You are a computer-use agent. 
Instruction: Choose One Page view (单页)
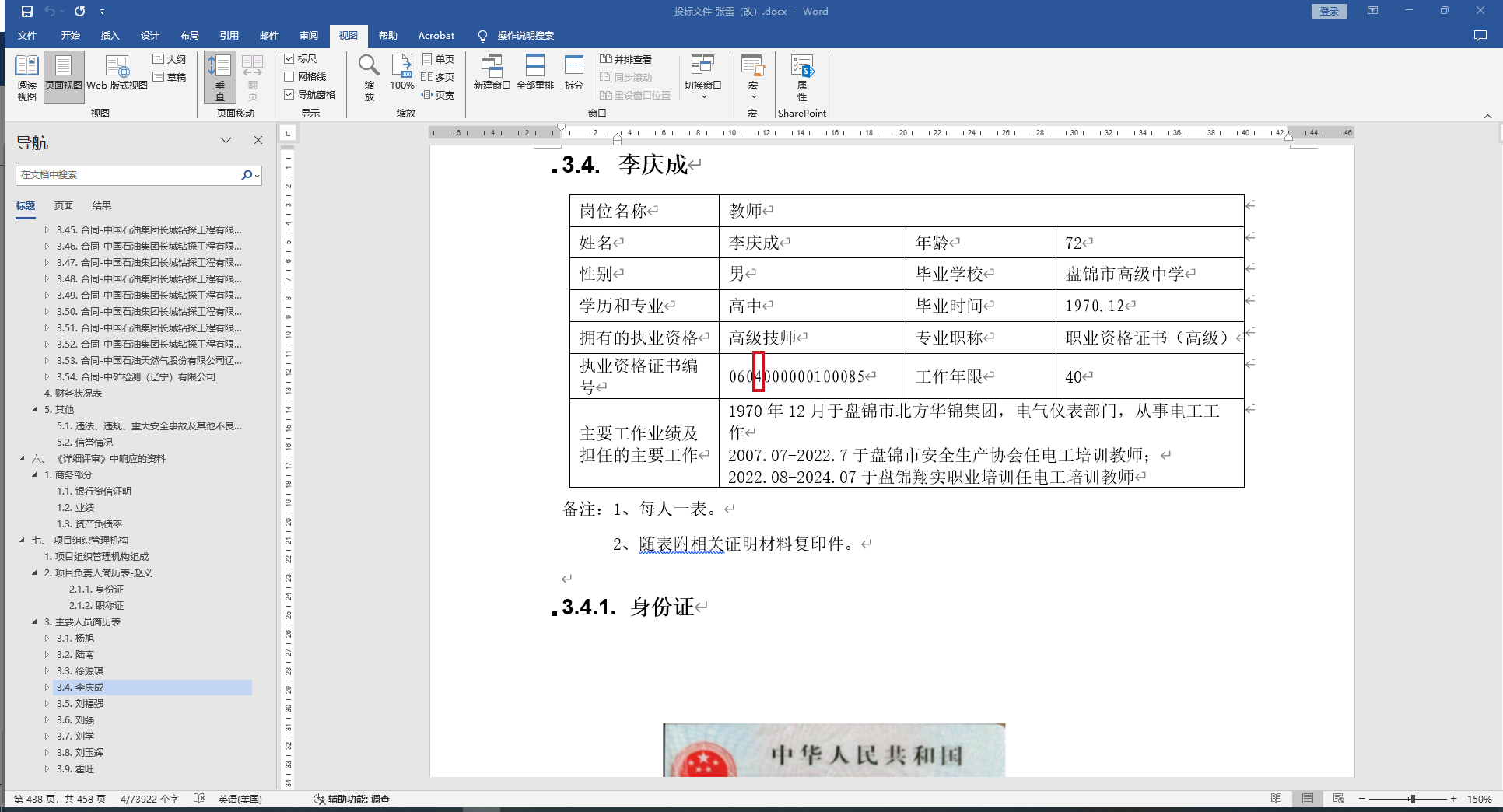click(x=439, y=59)
